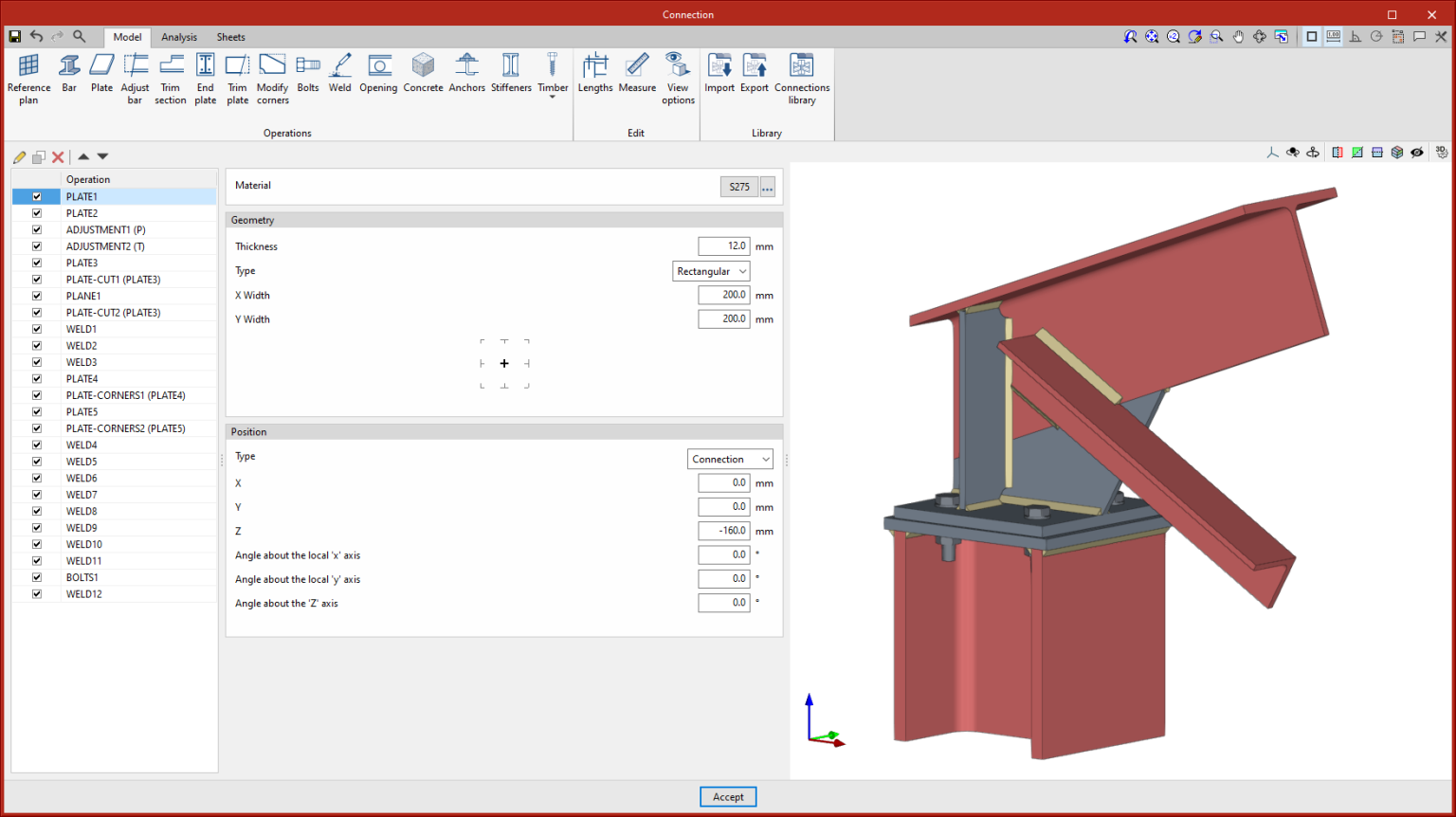Click the S275 material button
The width and height of the screenshot is (1456, 817).
(x=738, y=187)
